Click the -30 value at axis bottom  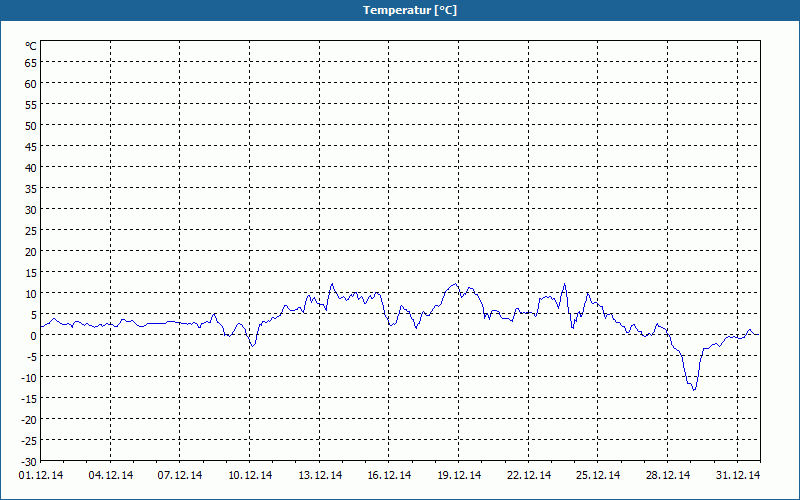pos(29,462)
